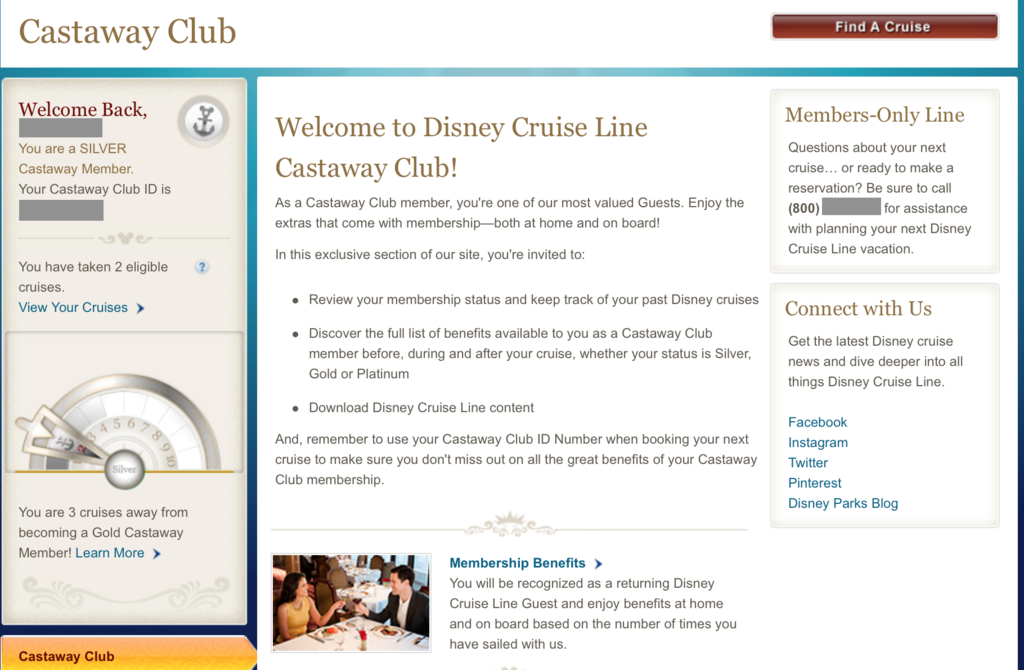
Task: Click the text 'You are a SILVER Castaway Member.'
Action: coord(76,159)
